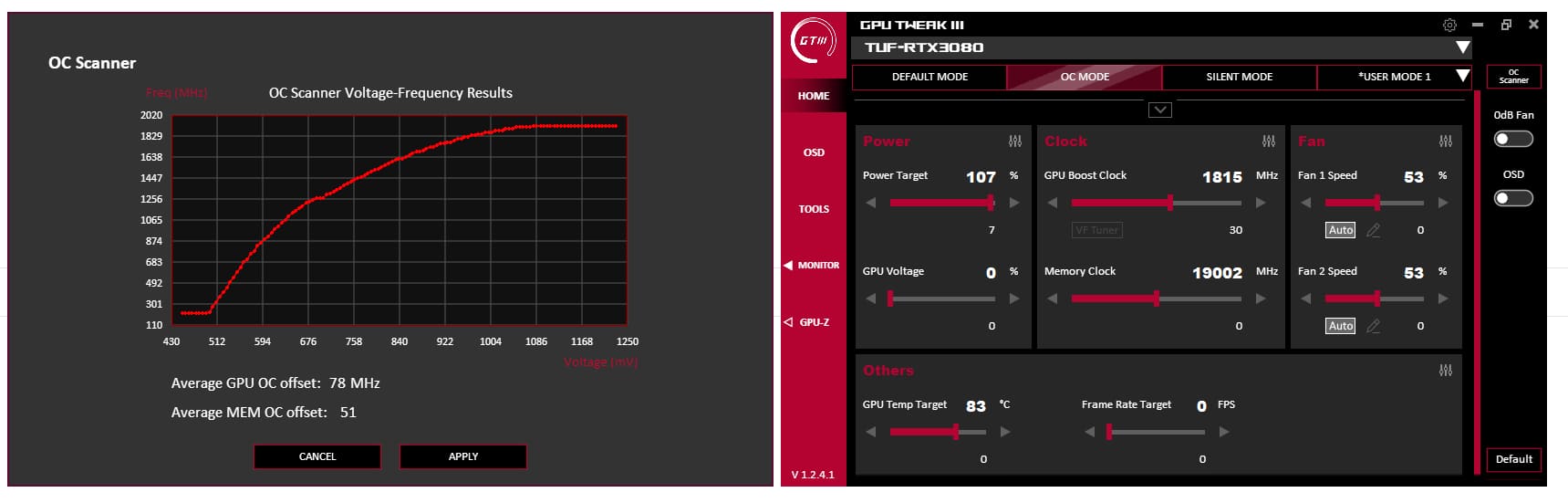Image resolution: width=1568 pixels, height=503 pixels.
Task: Increase GPU Boost Clock with right arrow
Action: (x=1261, y=203)
